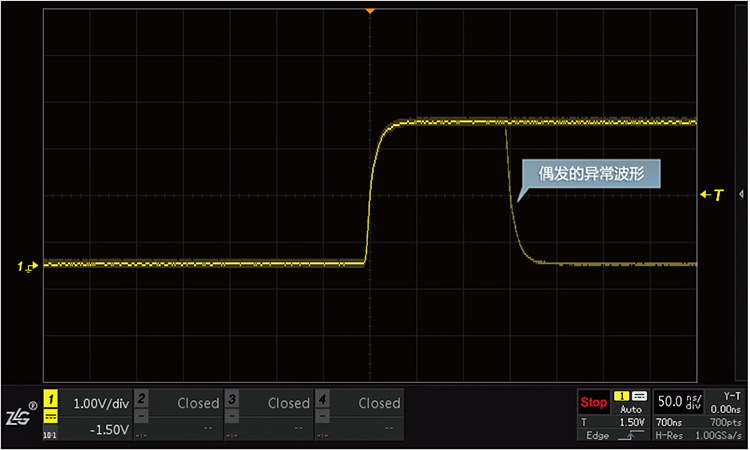Click the 0.00ns horizontal delay value
The image size is (750, 450).
pyautogui.click(x=726, y=409)
